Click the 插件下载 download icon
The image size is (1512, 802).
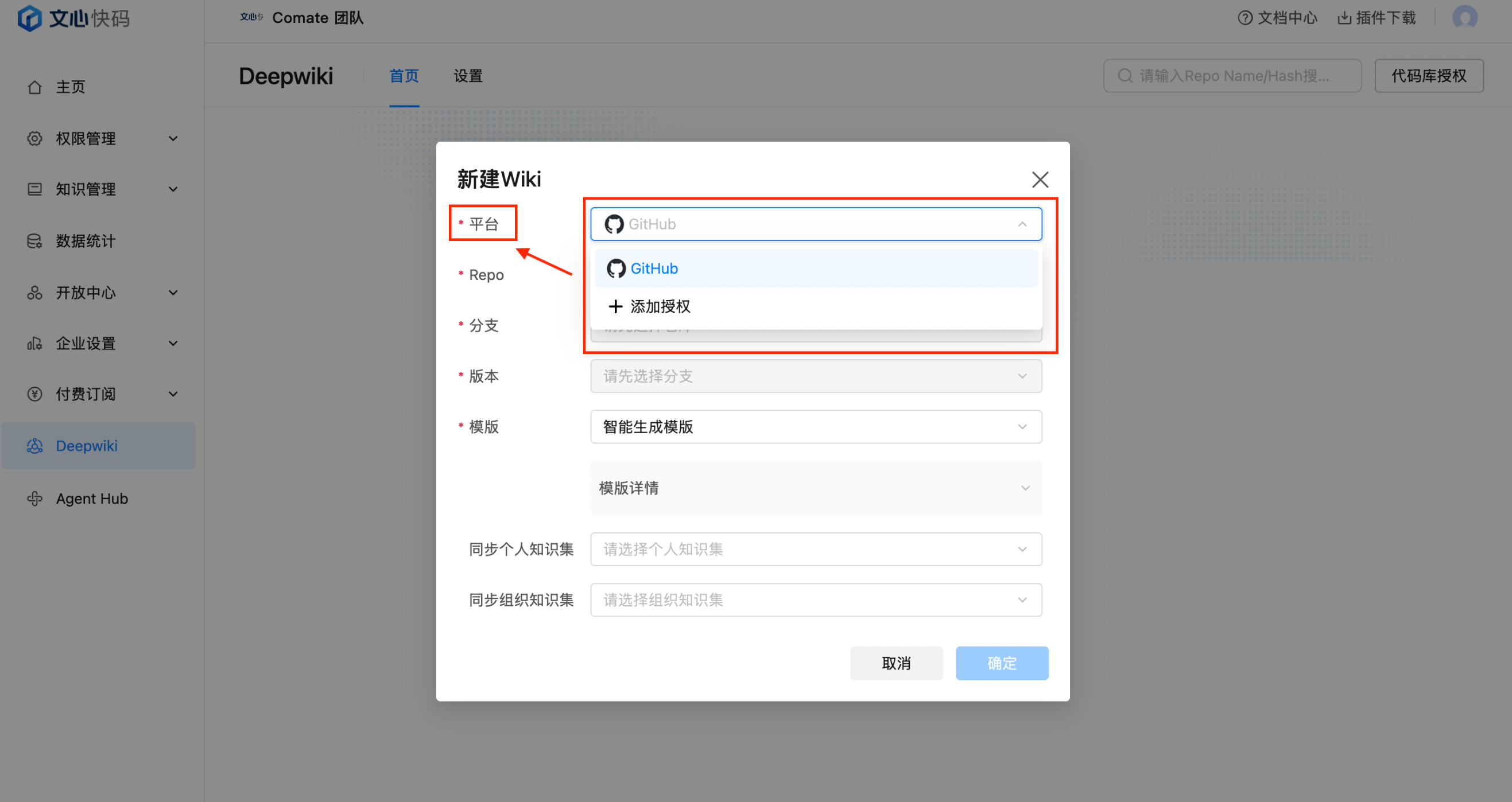(x=1344, y=18)
